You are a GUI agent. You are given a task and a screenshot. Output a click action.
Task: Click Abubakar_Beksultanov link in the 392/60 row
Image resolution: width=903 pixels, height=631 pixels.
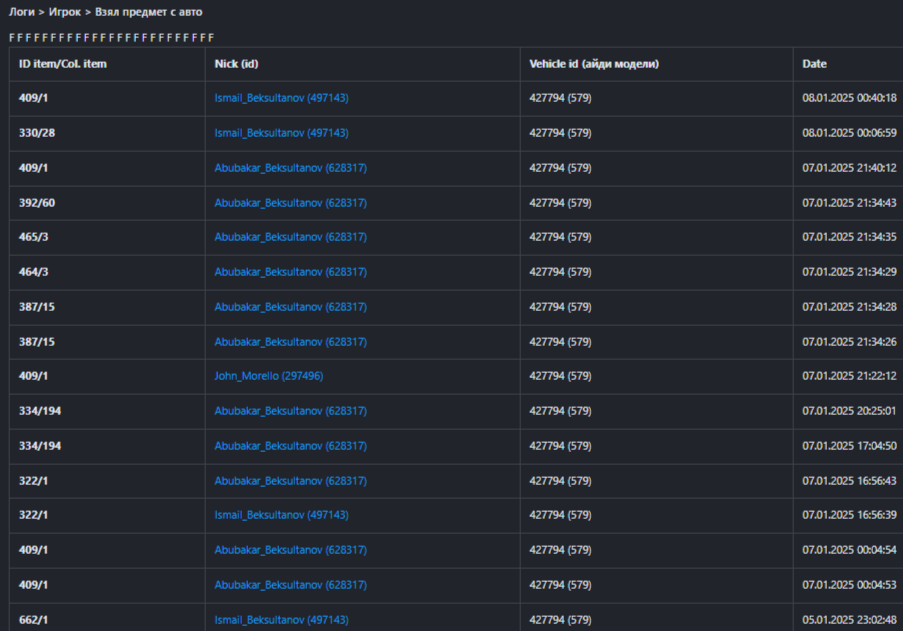[290, 203]
